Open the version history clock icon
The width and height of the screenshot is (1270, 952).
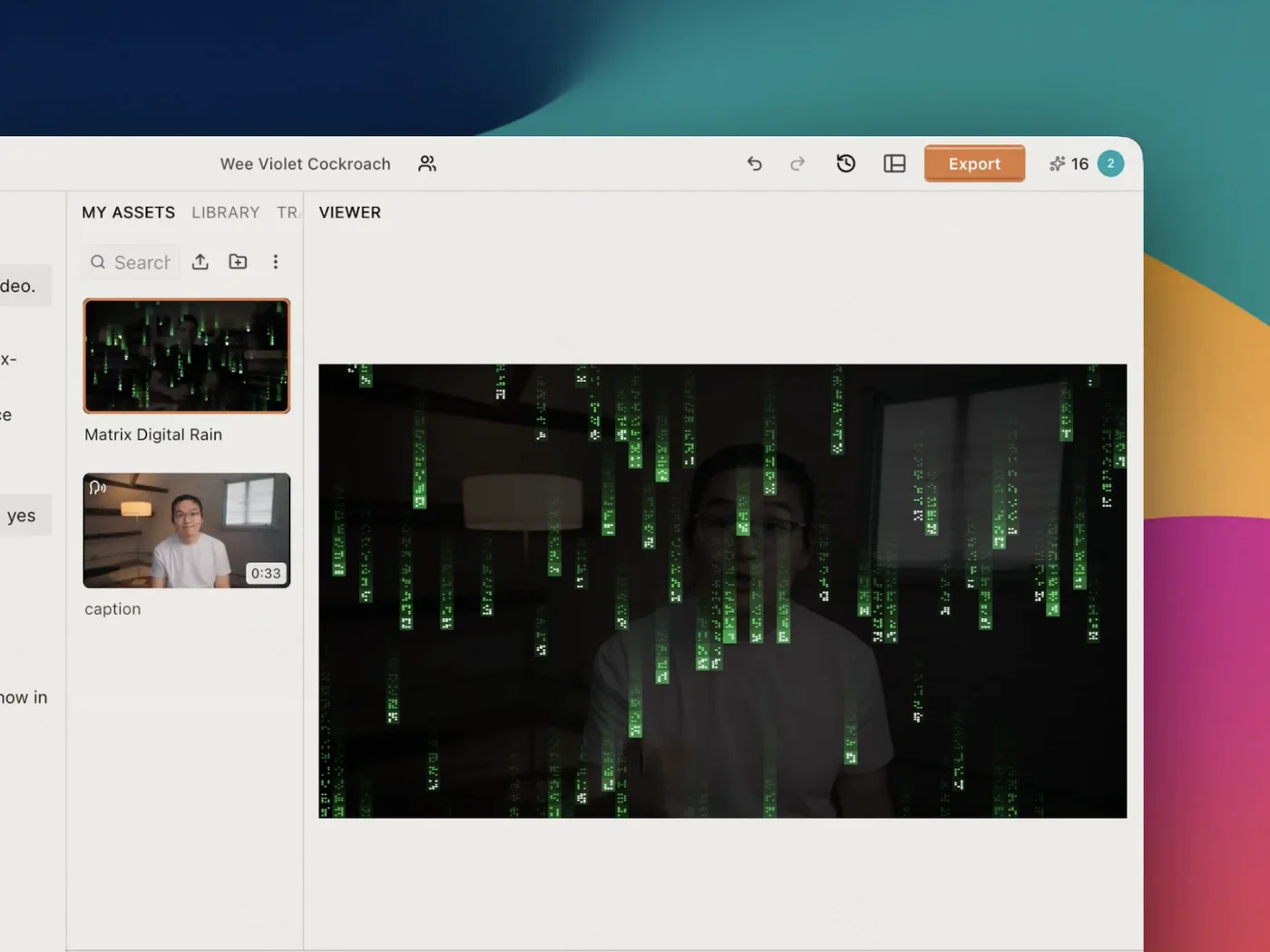(x=845, y=163)
